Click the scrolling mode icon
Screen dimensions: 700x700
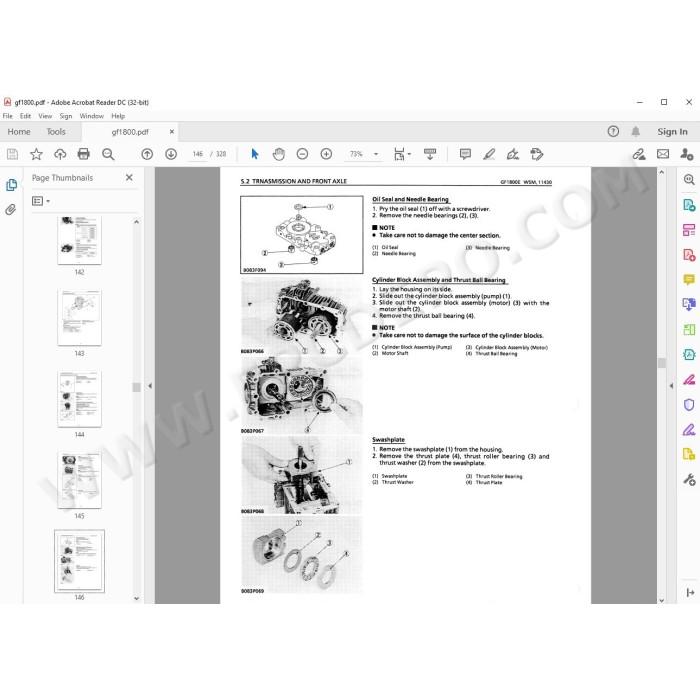pos(430,154)
